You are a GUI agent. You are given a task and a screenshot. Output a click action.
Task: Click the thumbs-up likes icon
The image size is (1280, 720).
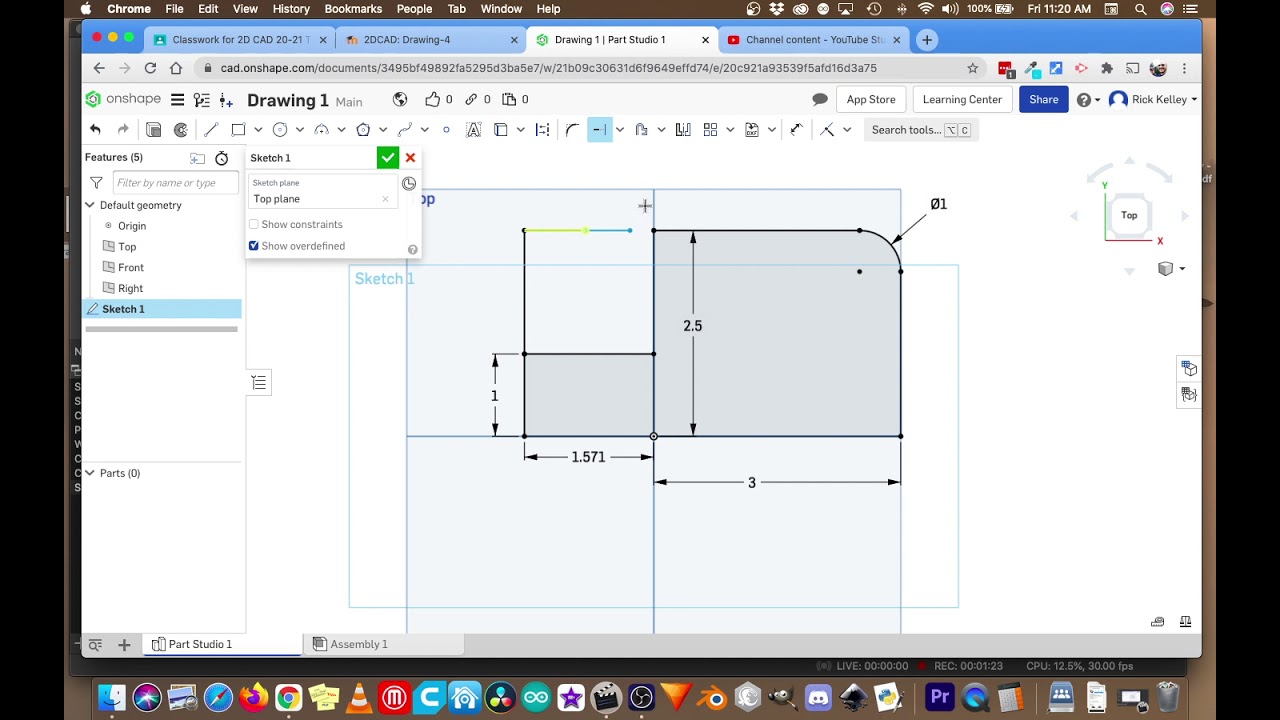432,99
